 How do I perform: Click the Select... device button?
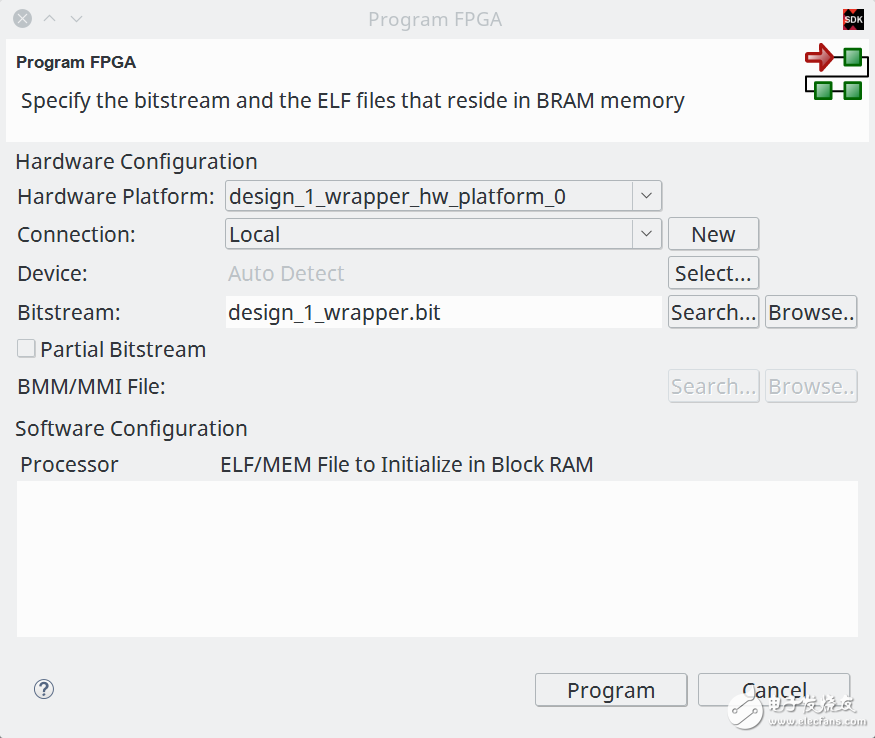713,273
